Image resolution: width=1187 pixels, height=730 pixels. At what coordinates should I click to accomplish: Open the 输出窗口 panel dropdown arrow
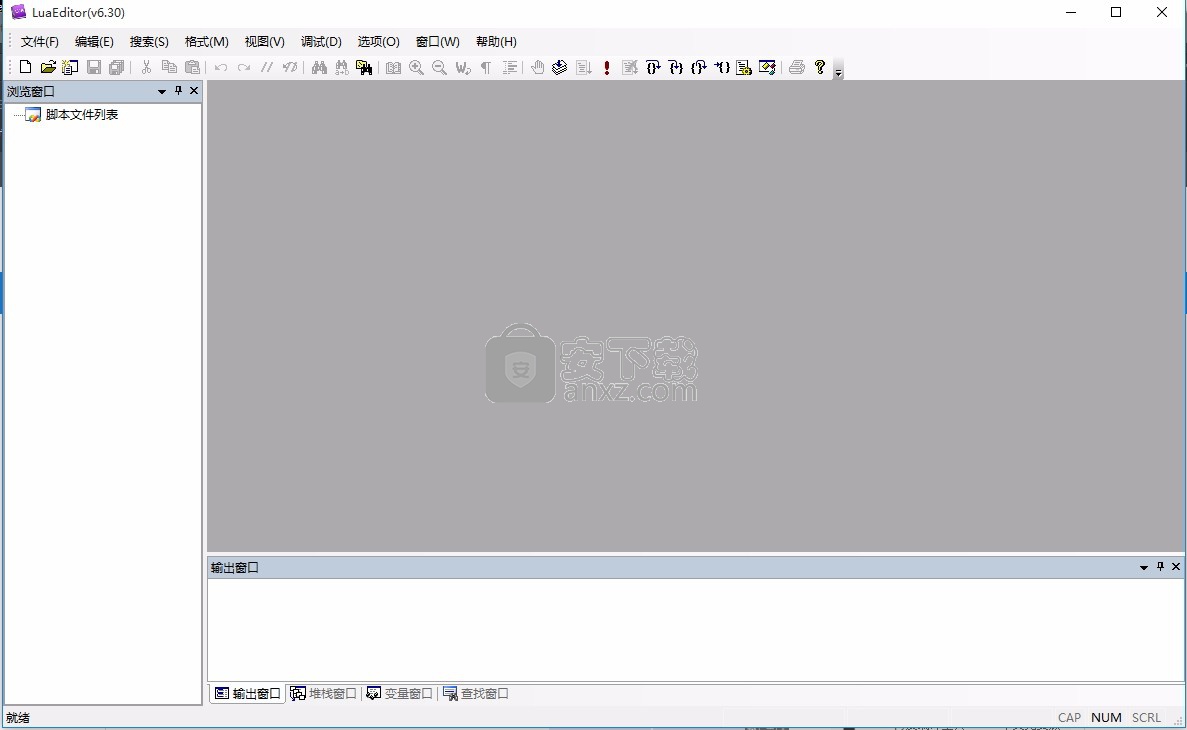coord(1144,567)
